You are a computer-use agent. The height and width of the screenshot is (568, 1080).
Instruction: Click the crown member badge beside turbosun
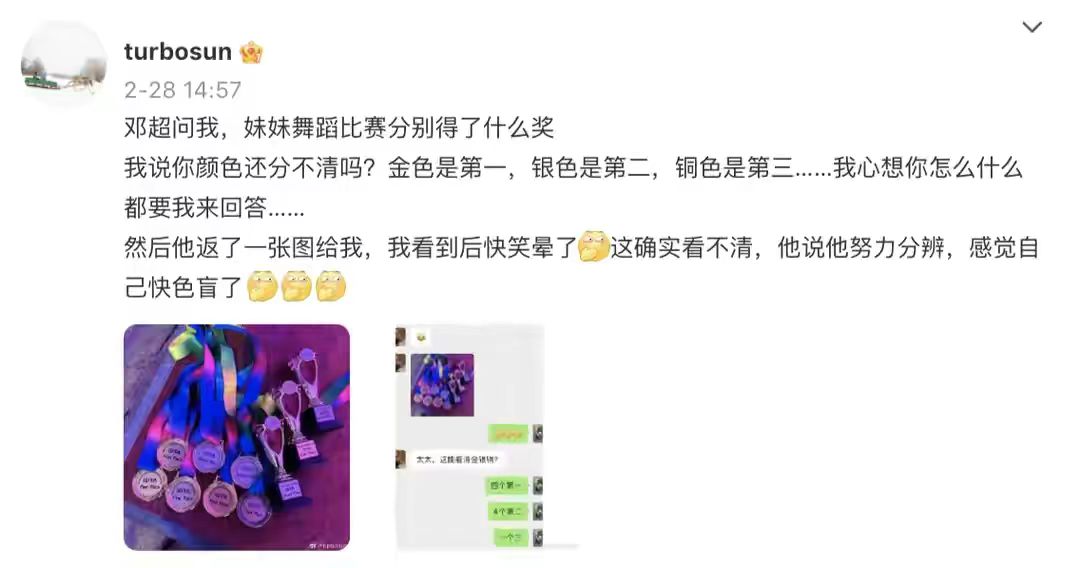point(251,52)
